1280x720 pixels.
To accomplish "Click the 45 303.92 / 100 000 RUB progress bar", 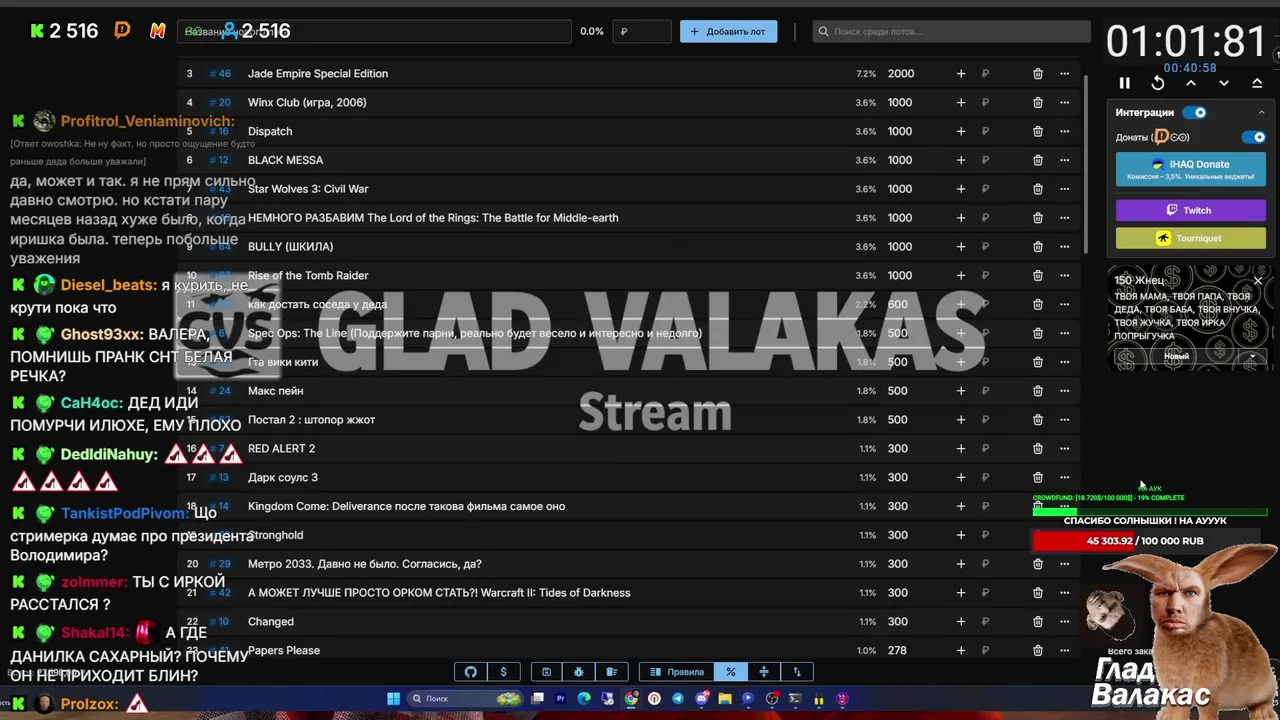I will coord(1145,541).
